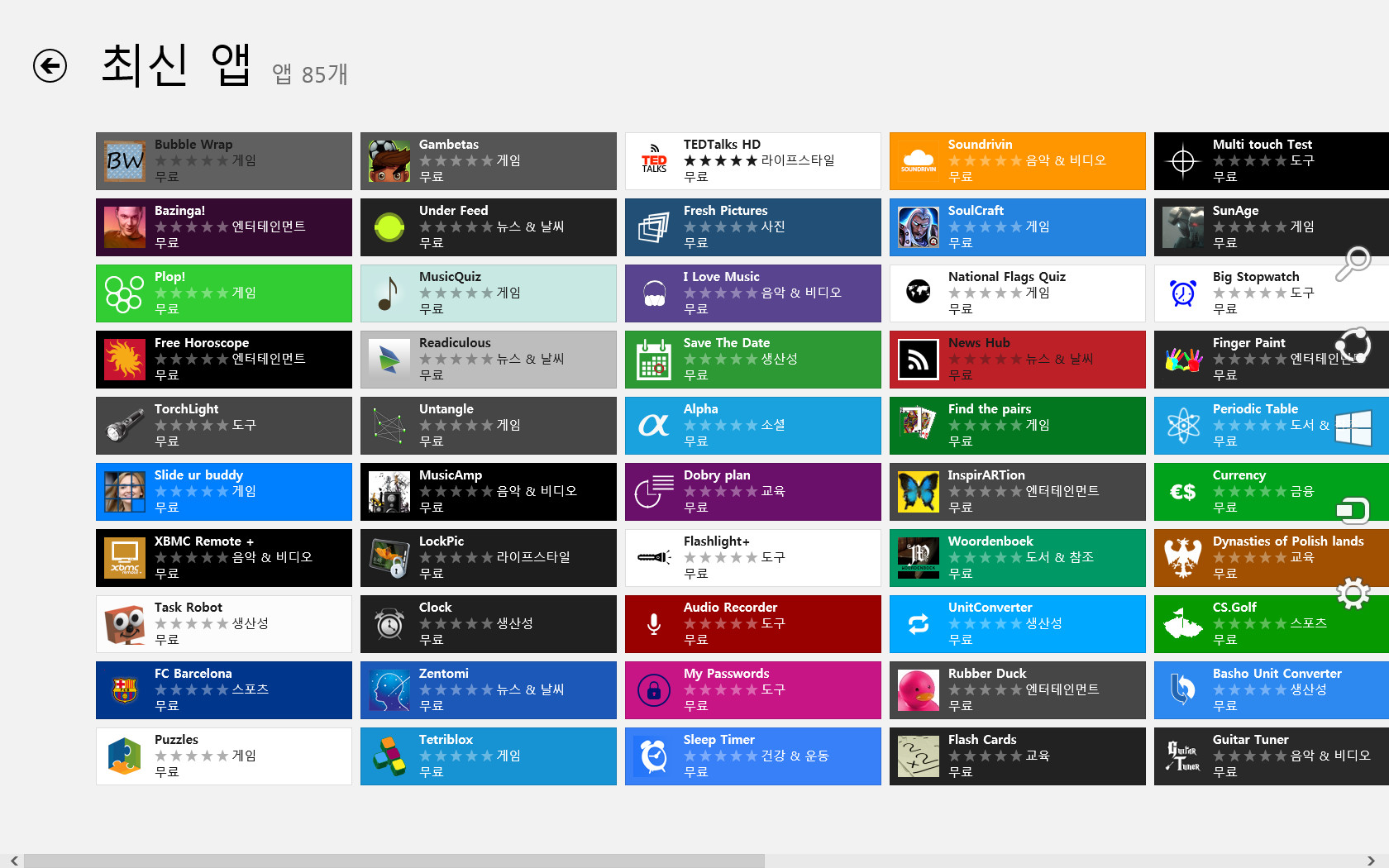Open the Task Robot tile

(x=224, y=624)
